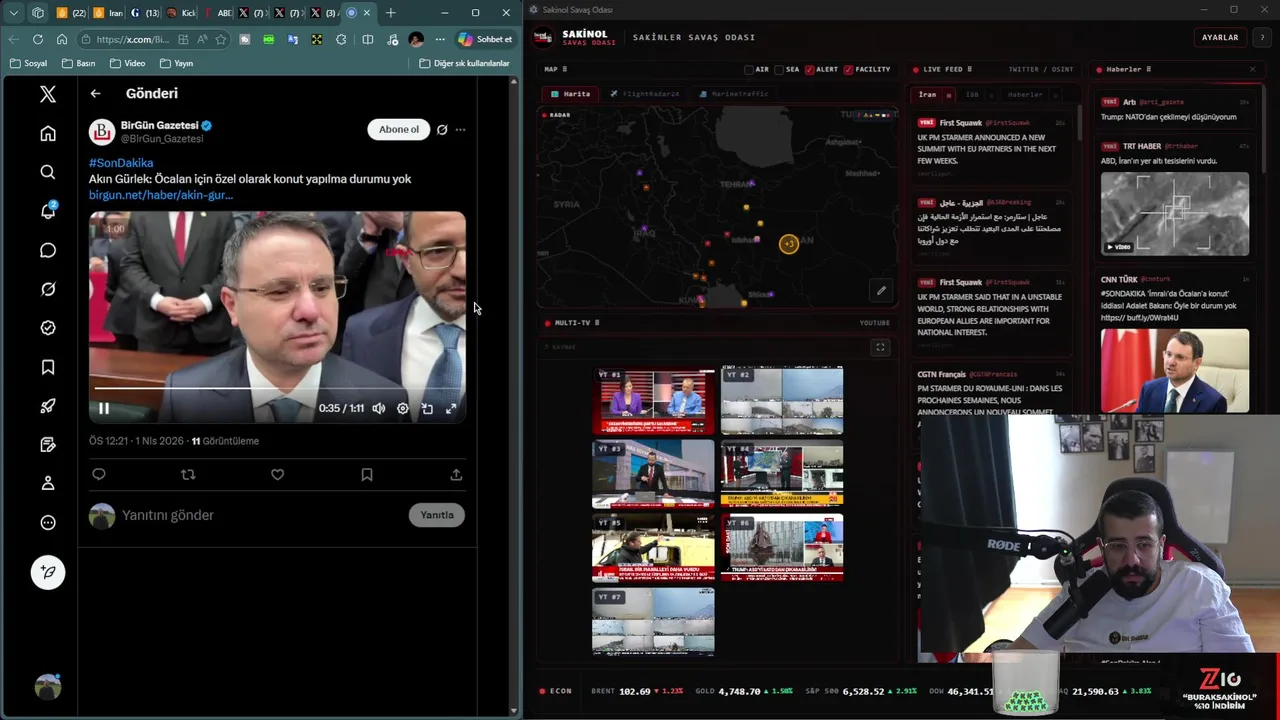
Task: Select the MarineTraffic tab
Action: 734,94
